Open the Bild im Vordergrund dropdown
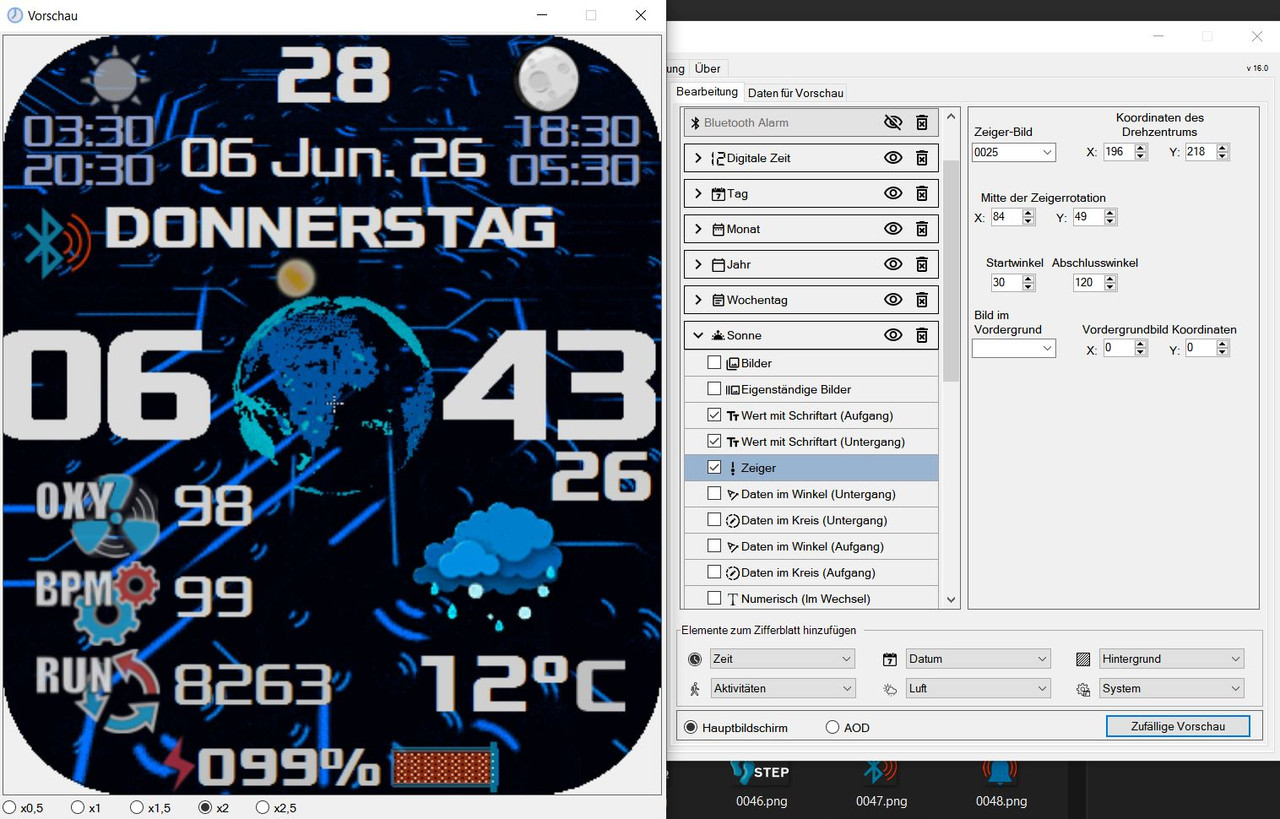Viewport: 1280px width, 819px height. [1014, 348]
